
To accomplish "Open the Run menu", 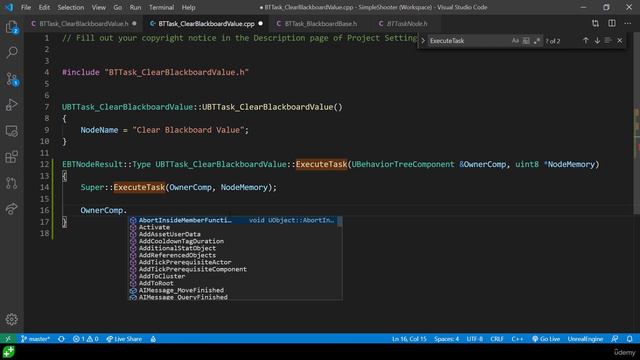I will tap(135, 7).
